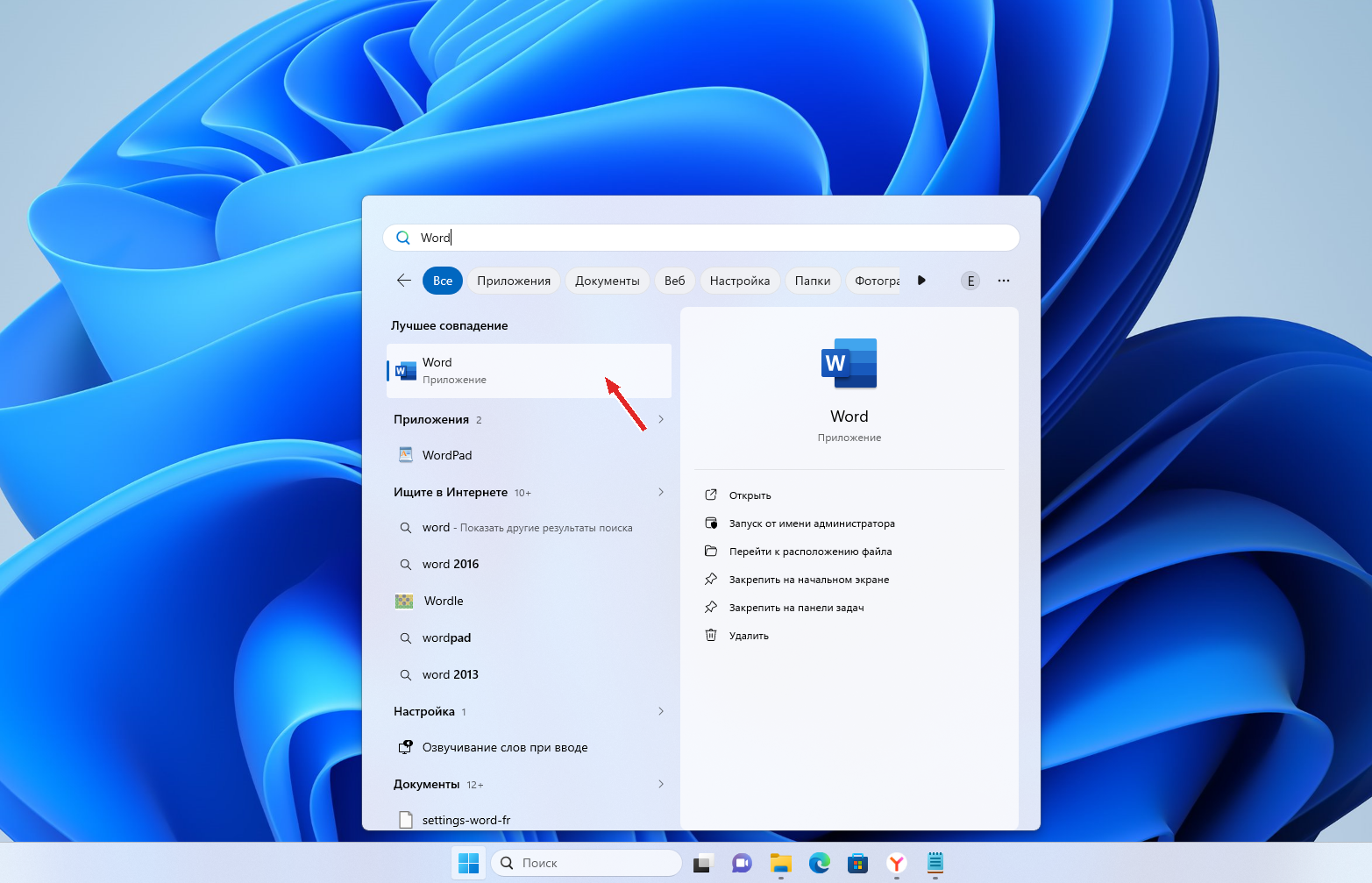Switch to the 'Документы' filter tab
This screenshot has height=883, width=1372.
pos(608,281)
